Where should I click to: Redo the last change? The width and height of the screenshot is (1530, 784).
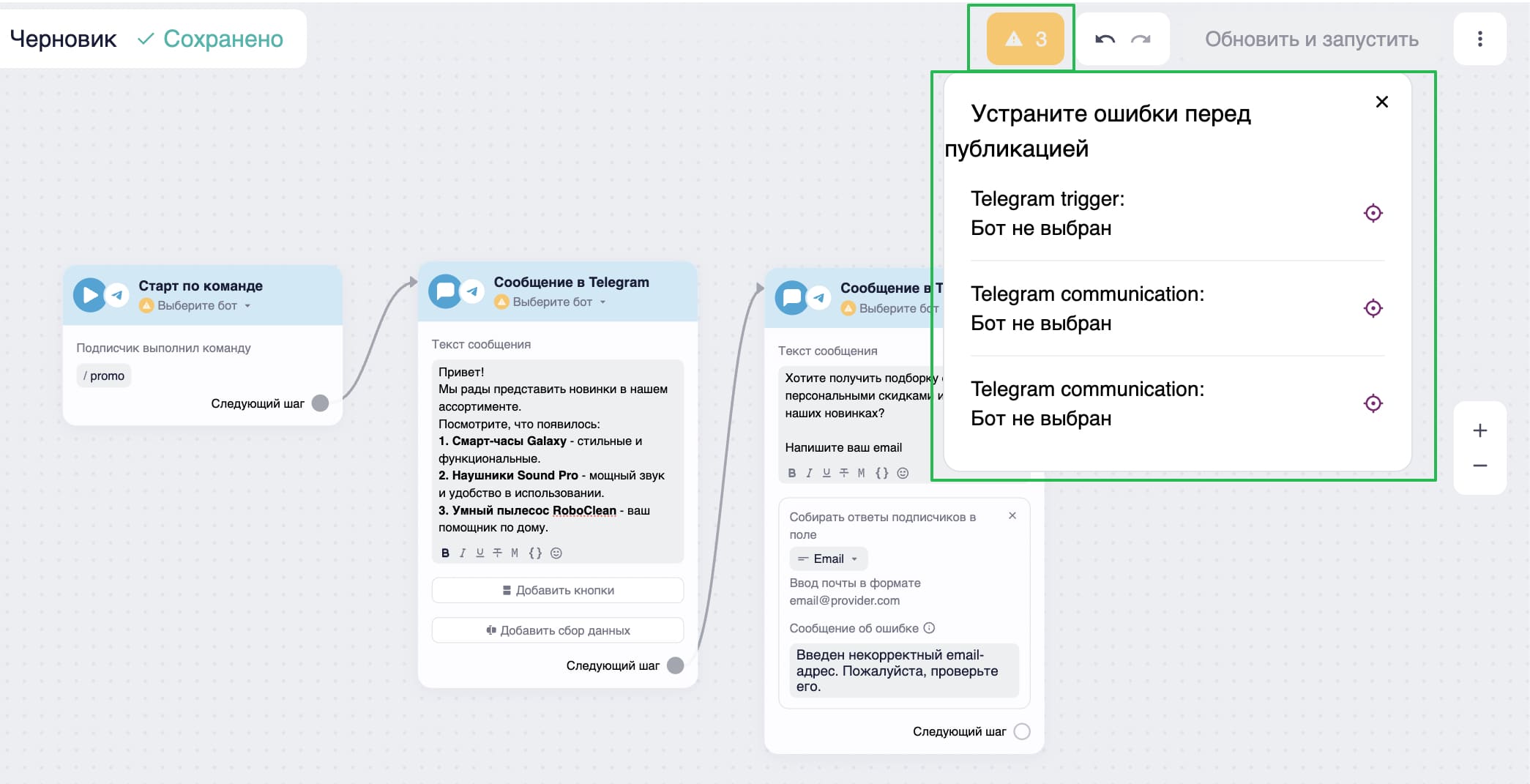click(1141, 39)
